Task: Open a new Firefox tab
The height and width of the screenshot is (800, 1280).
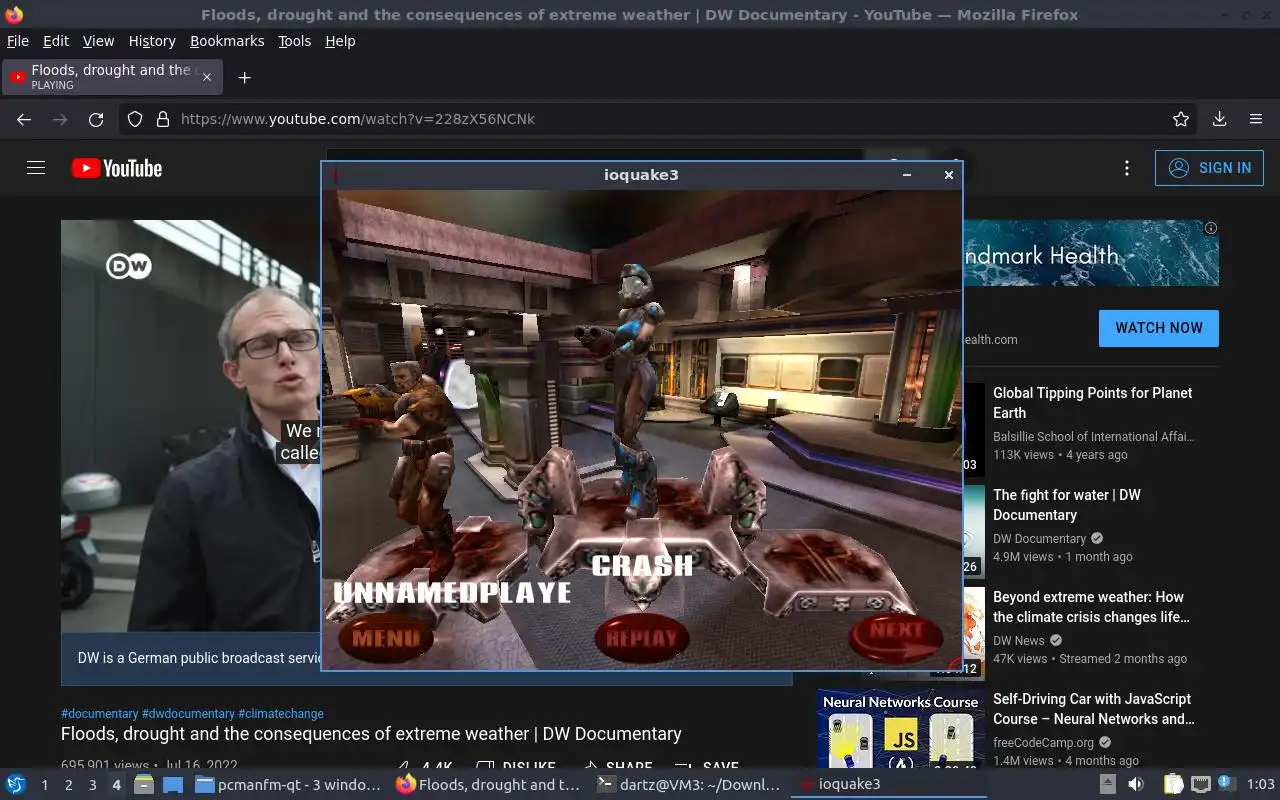Action: point(244,77)
